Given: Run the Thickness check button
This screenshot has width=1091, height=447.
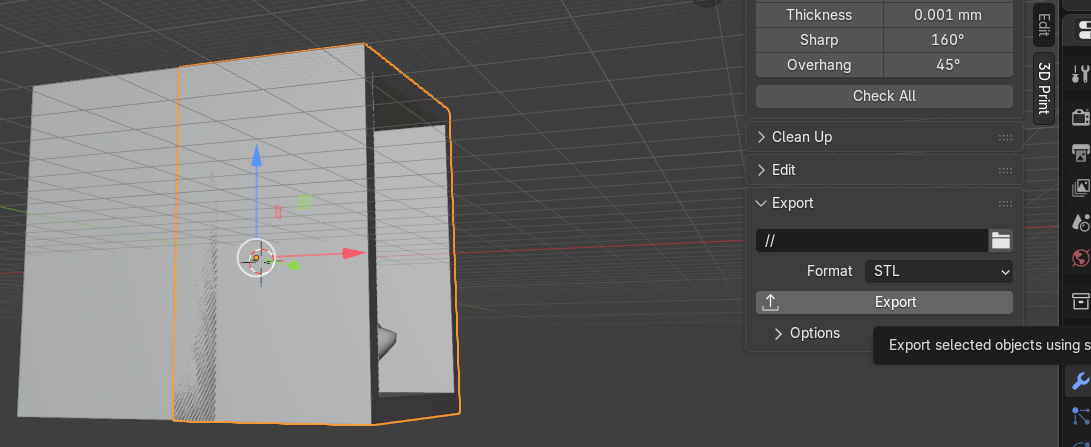Looking at the screenshot, I should (x=819, y=15).
